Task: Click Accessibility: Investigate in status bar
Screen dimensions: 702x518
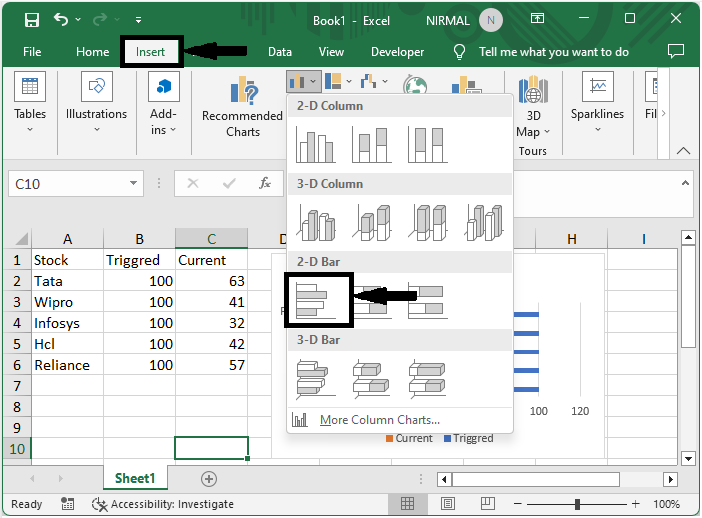Action: tap(163, 504)
